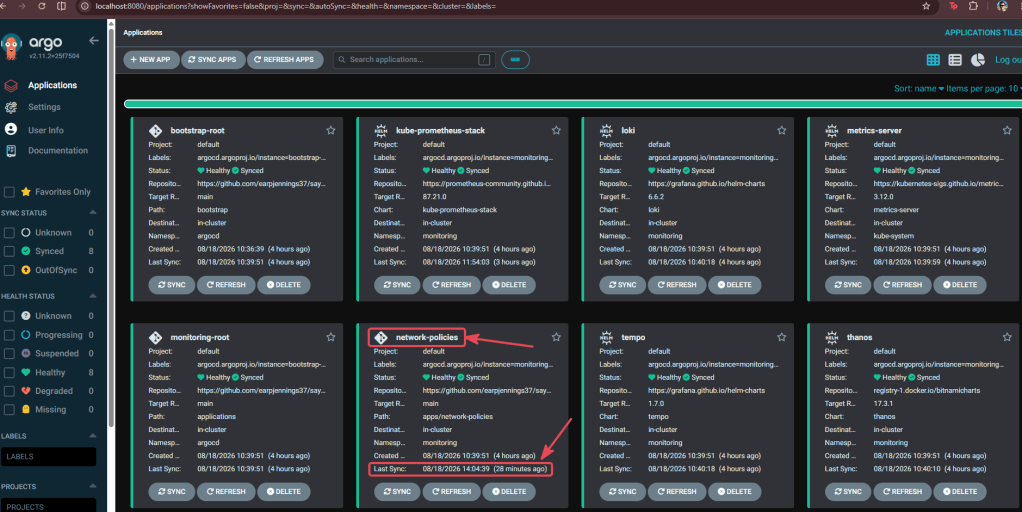Check the Healthy filter
The height and width of the screenshot is (512, 1022).
click(x=9, y=373)
